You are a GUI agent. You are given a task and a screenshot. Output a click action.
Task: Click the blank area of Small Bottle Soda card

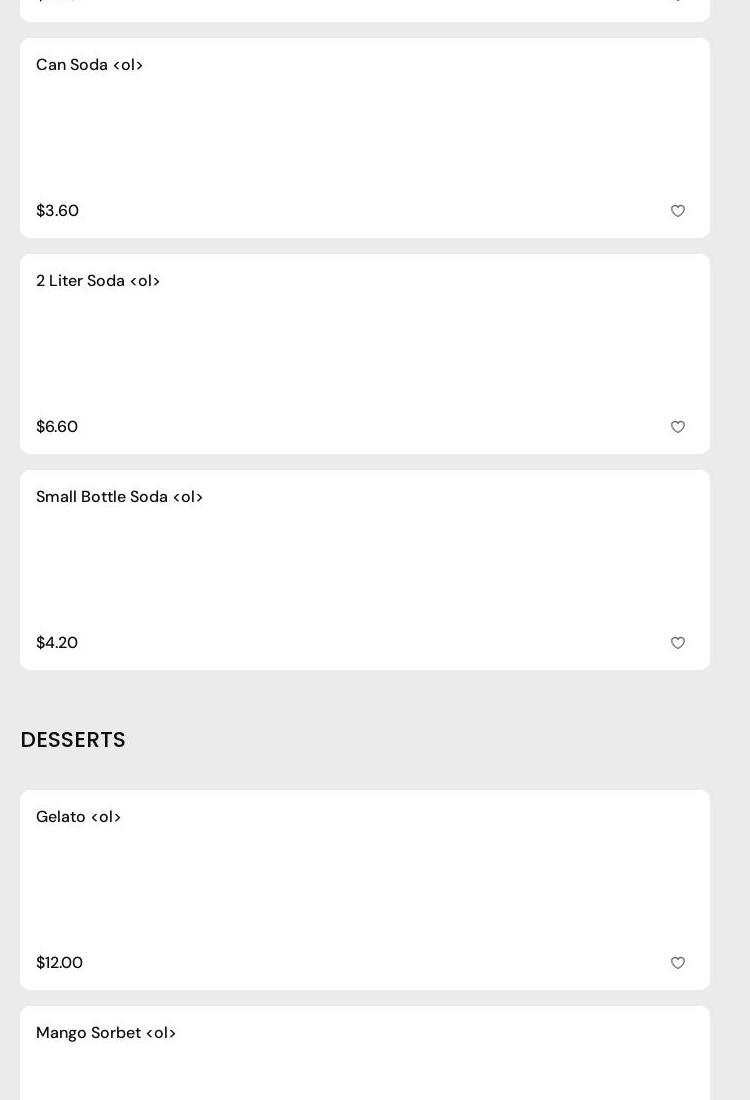(365, 570)
